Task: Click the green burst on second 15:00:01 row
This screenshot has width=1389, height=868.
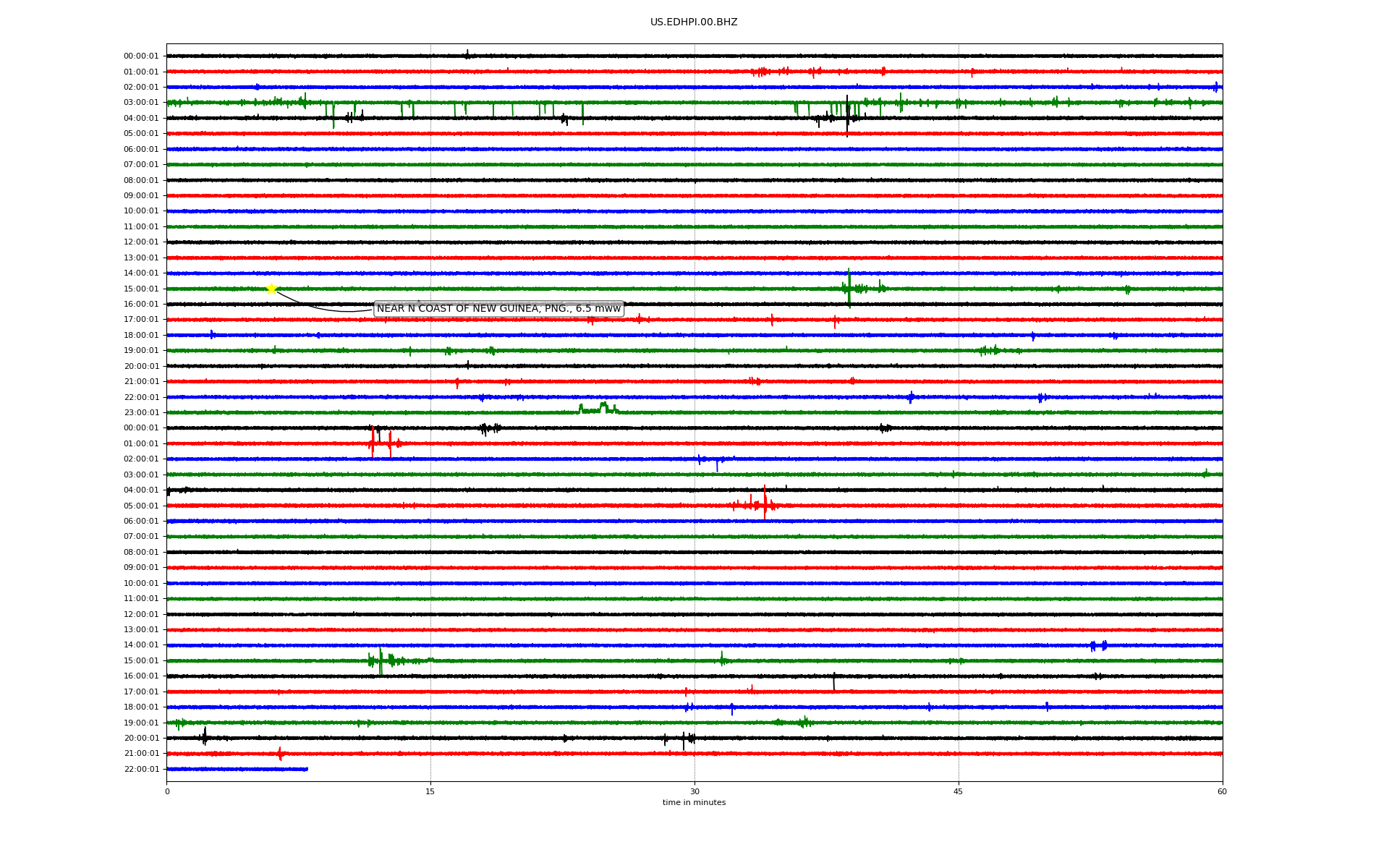Action: (381, 660)
